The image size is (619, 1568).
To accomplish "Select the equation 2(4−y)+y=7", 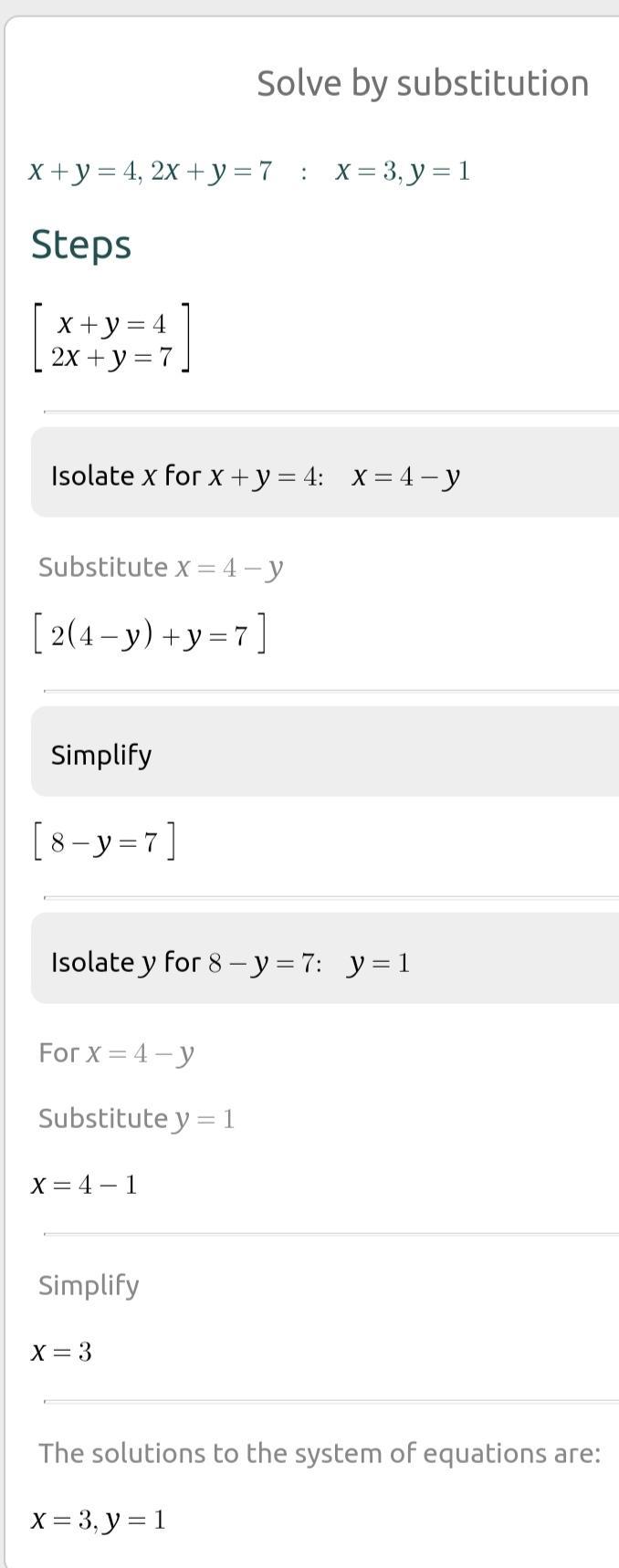I will point(150,635).
